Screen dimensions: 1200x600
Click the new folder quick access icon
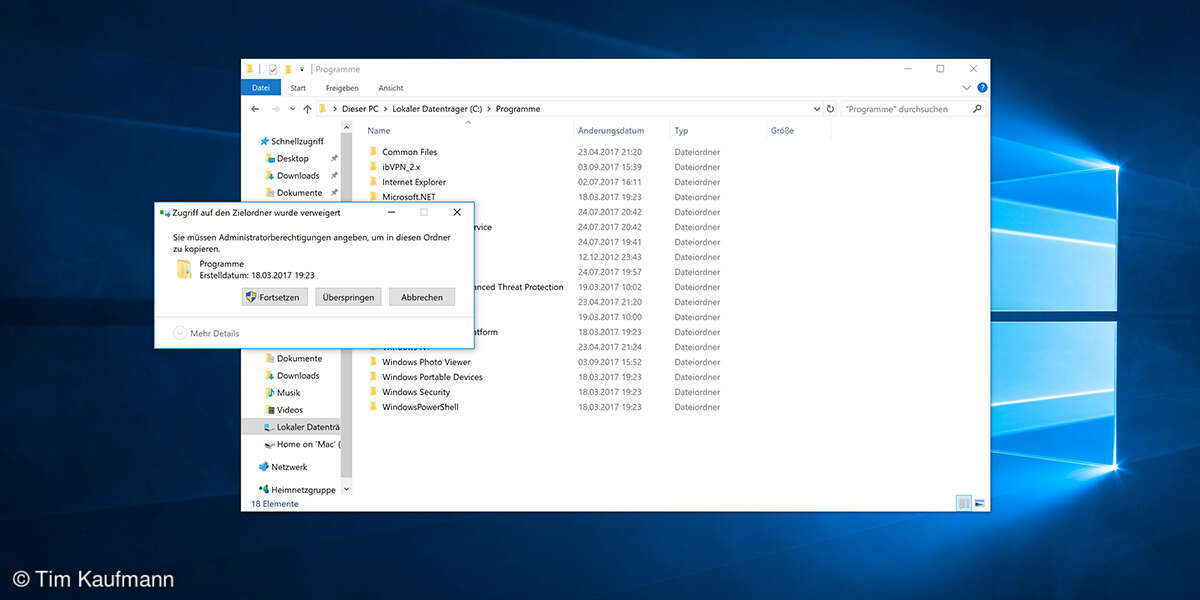point(288,69)
